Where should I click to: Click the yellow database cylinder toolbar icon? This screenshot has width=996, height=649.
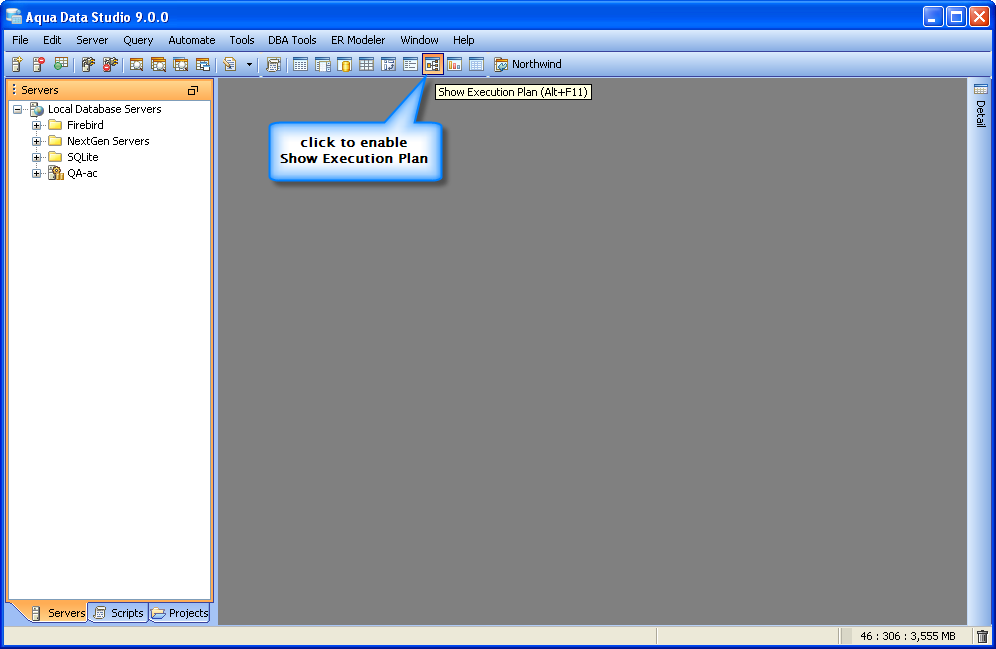pyautogui.click(x=344, y=64)
